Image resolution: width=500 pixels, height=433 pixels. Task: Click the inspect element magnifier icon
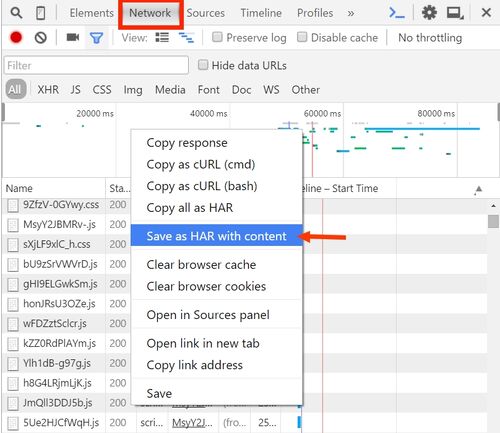16,13
